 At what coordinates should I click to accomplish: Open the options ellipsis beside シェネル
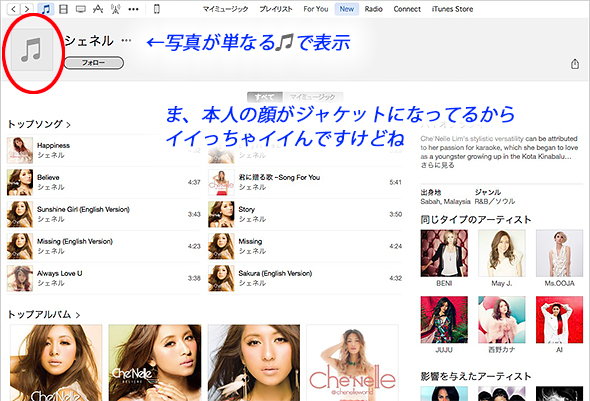126,40
